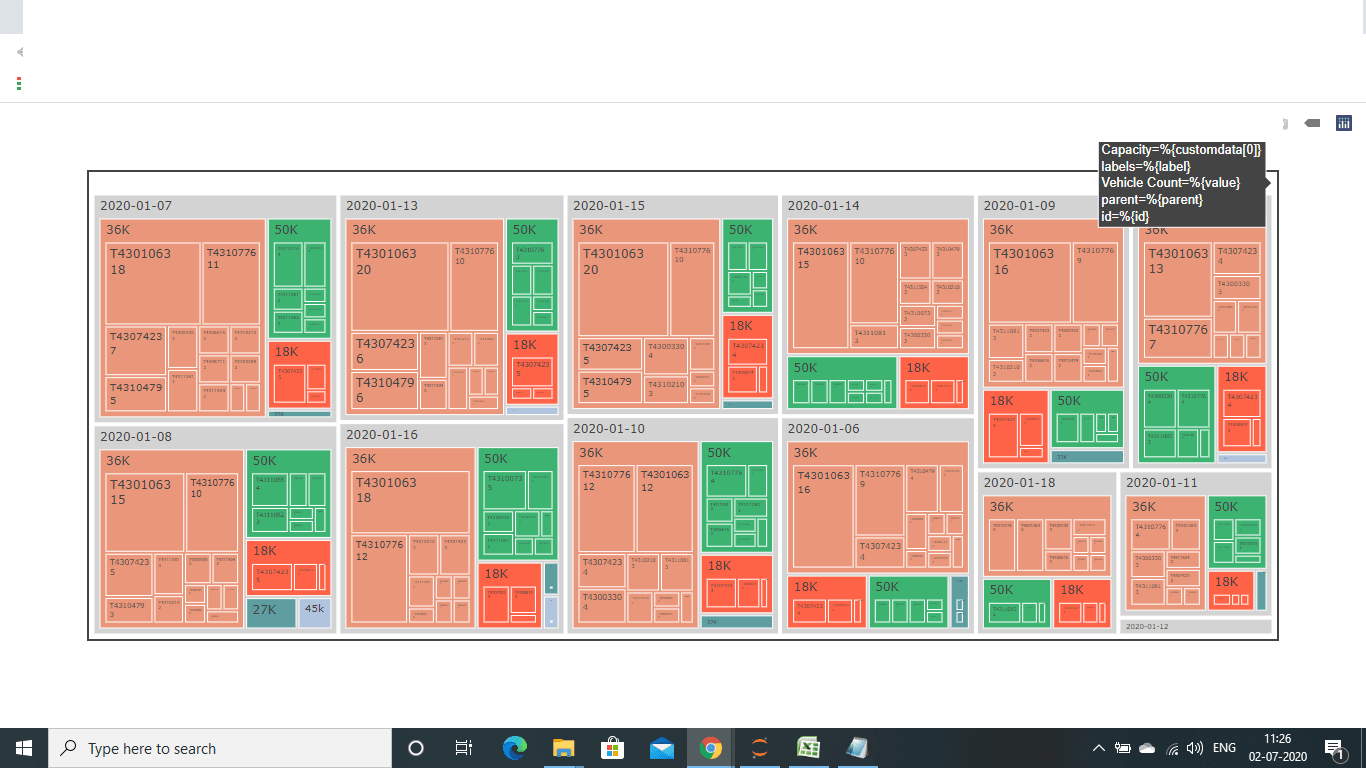The image size is (1366, 768).
Task: Click the 45k tile under 2020-01-08
Action: pyautogui.click(x=314, y=613)
